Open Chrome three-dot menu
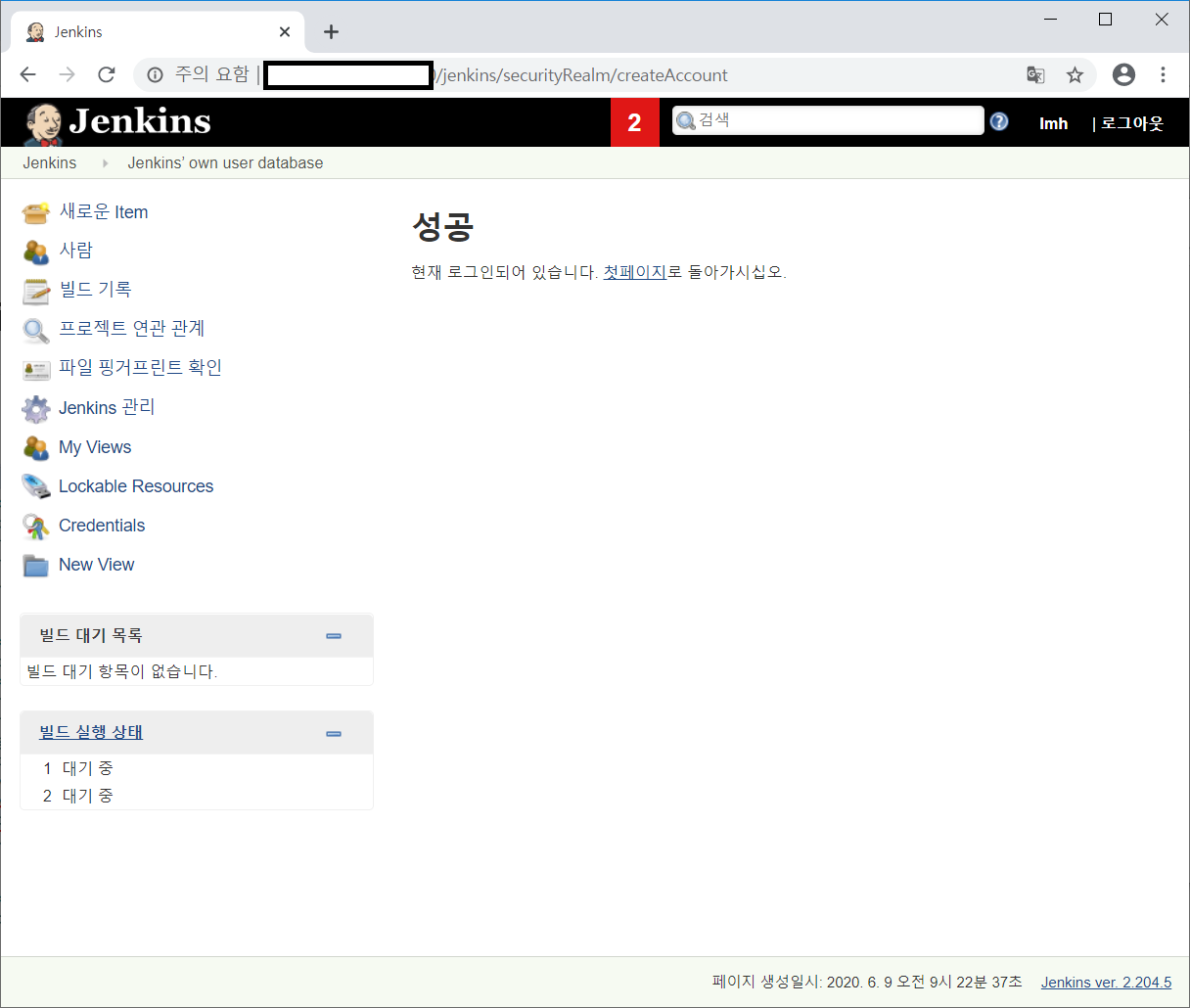The width and height of the screenshot is (1190, 1008). [1163, 74]
